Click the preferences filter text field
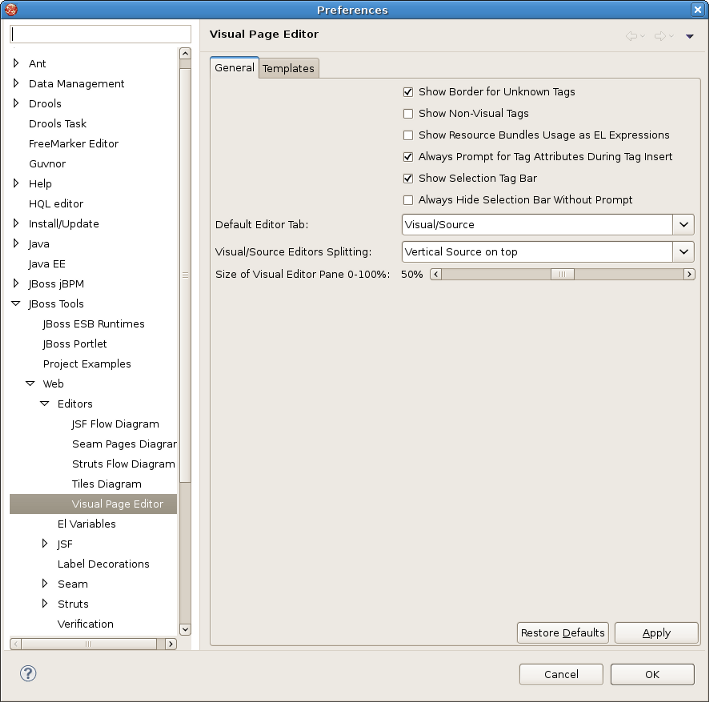The width and height of the screenshot is (709, 702). (86, 34)
